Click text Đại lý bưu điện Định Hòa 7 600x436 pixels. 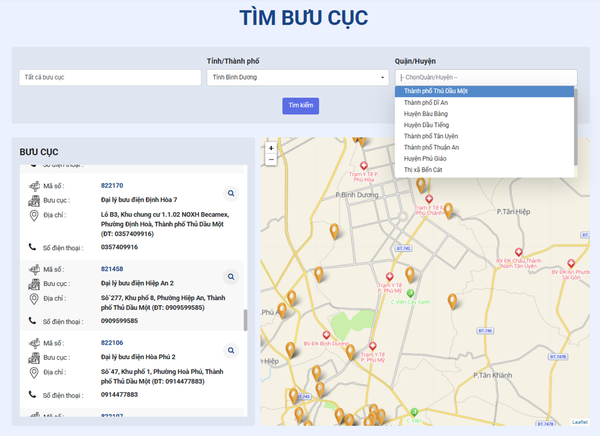click(x=139, y=200)
